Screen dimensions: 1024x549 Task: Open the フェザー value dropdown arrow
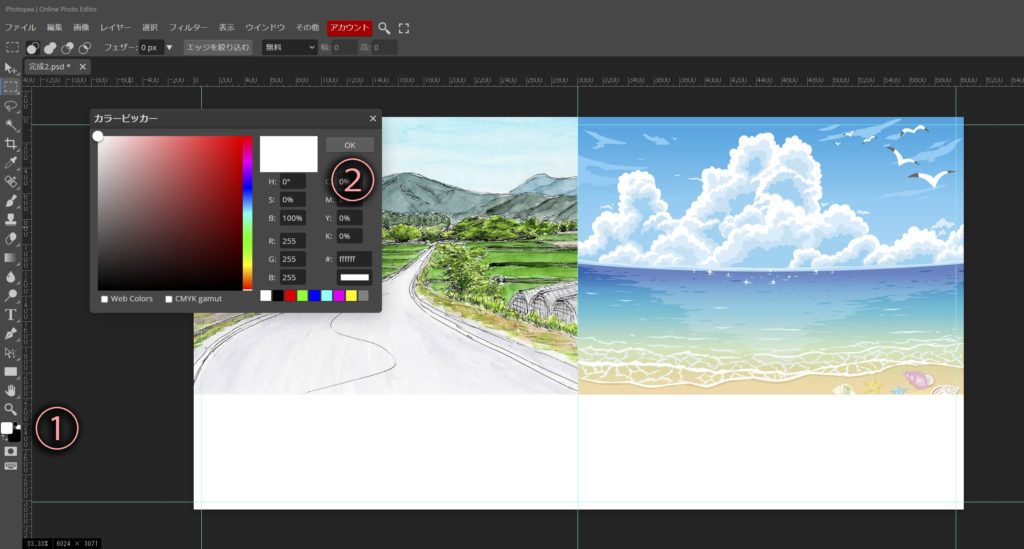(169, 47)
